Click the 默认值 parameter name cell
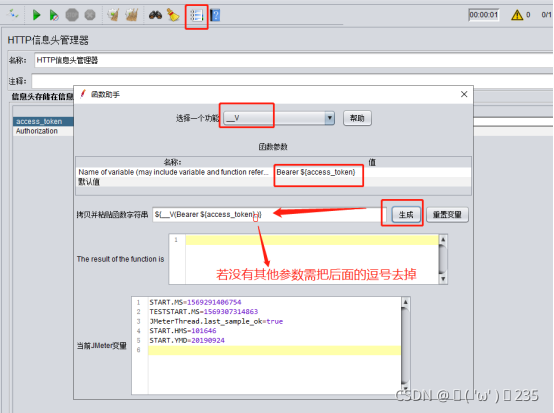The image size is (554, 413). coord(175,182)
